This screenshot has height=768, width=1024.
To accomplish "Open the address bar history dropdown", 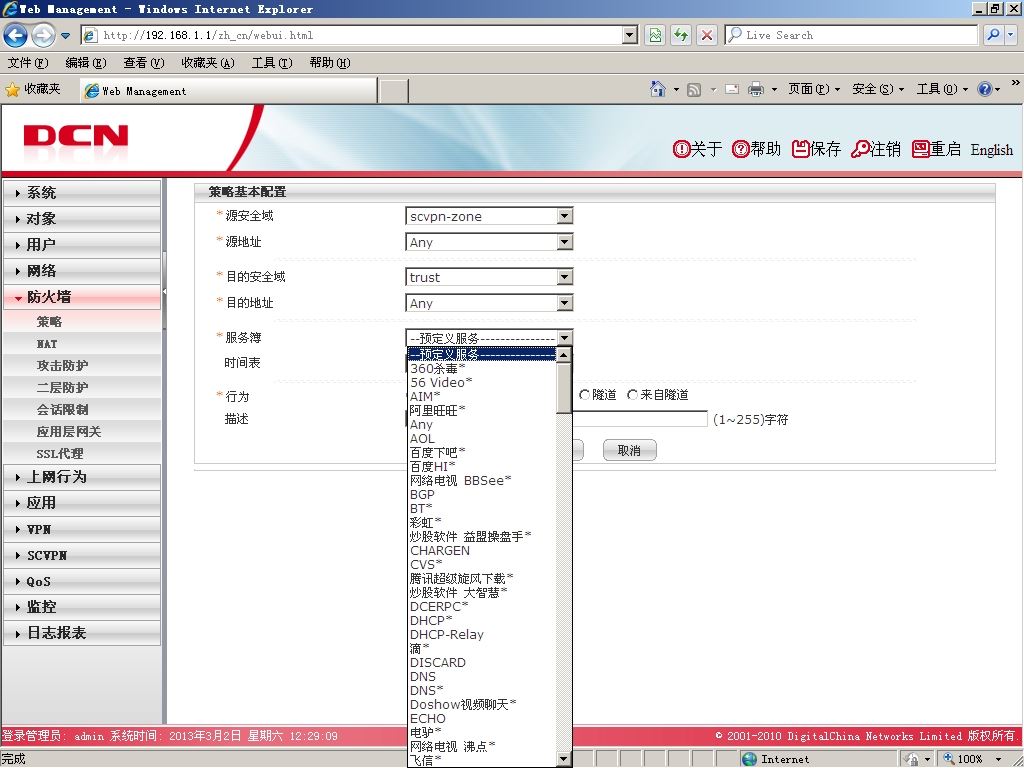I will tap(630, 35).
